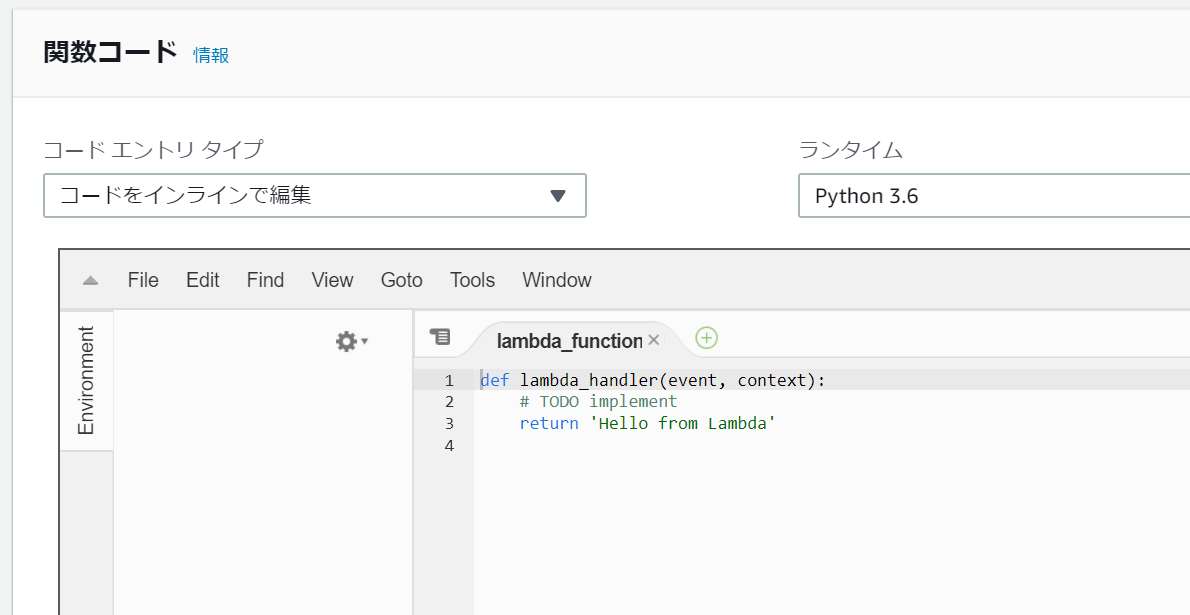This screenshot has height=615, width=1190.
Task: Open the Edit menu
Action: pos(202,281)
